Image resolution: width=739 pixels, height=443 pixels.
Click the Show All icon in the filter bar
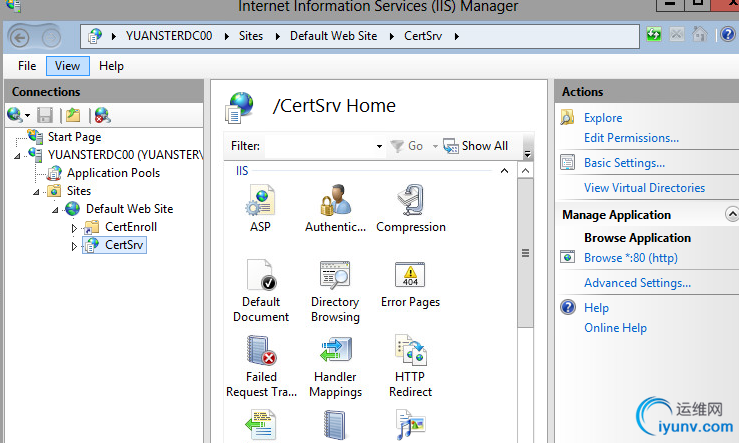click(451, 147)
